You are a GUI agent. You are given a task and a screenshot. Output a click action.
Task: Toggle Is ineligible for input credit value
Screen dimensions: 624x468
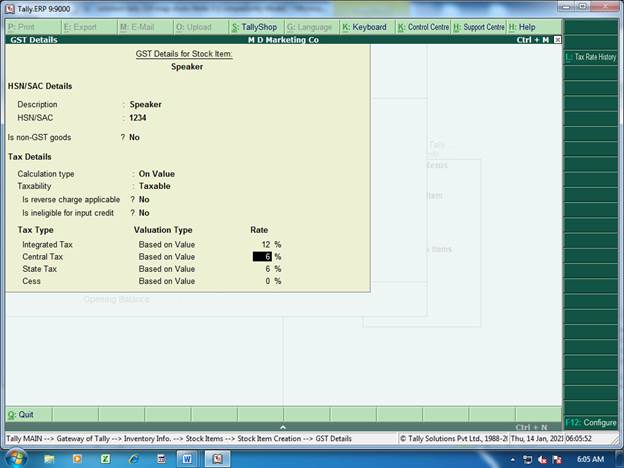pyautogui.click(x=144, y=213)
